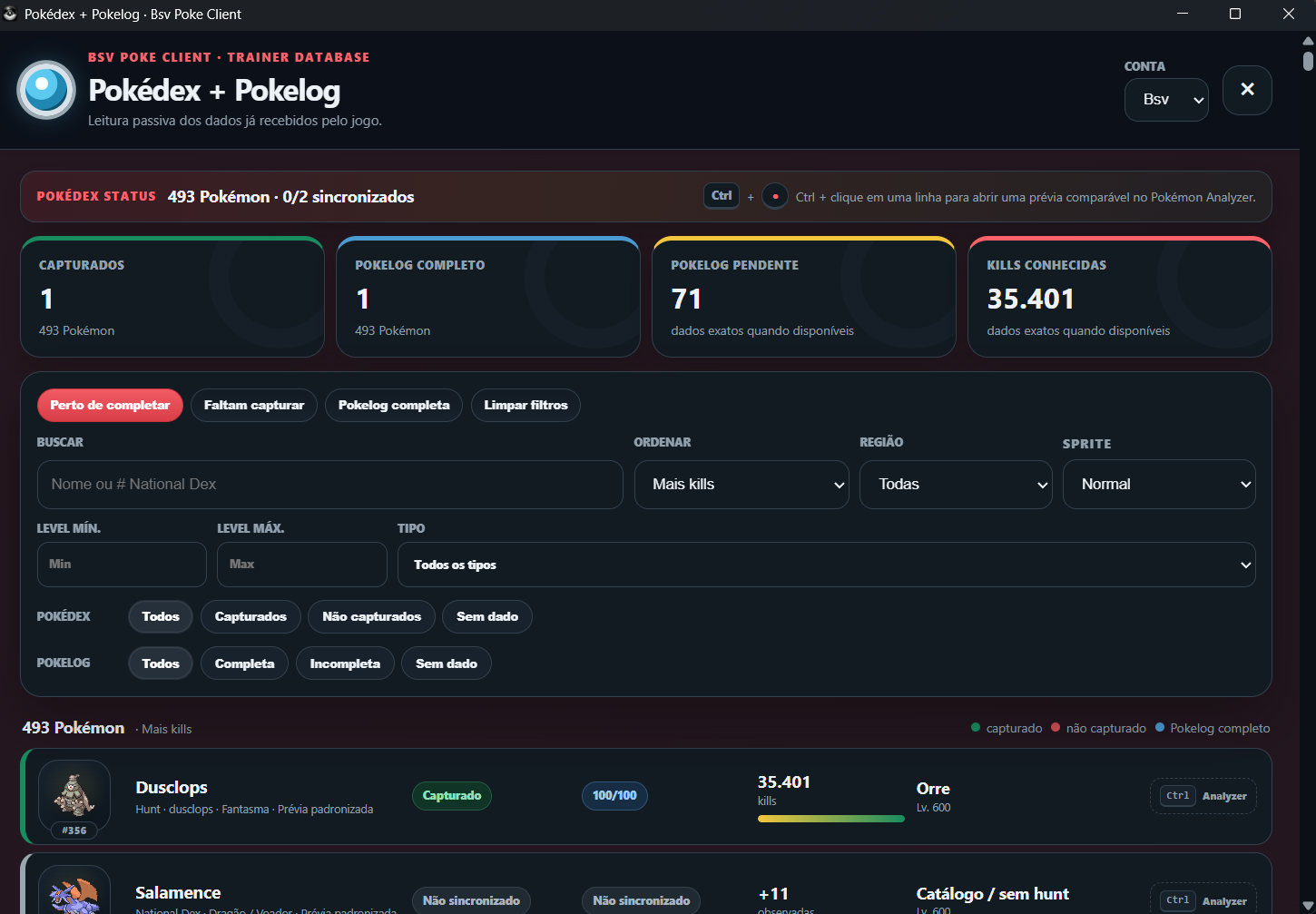The height and width of the screenshot is (914, 1316).
Task: Click the #356 dex number badge
Action: coord(74,830)
